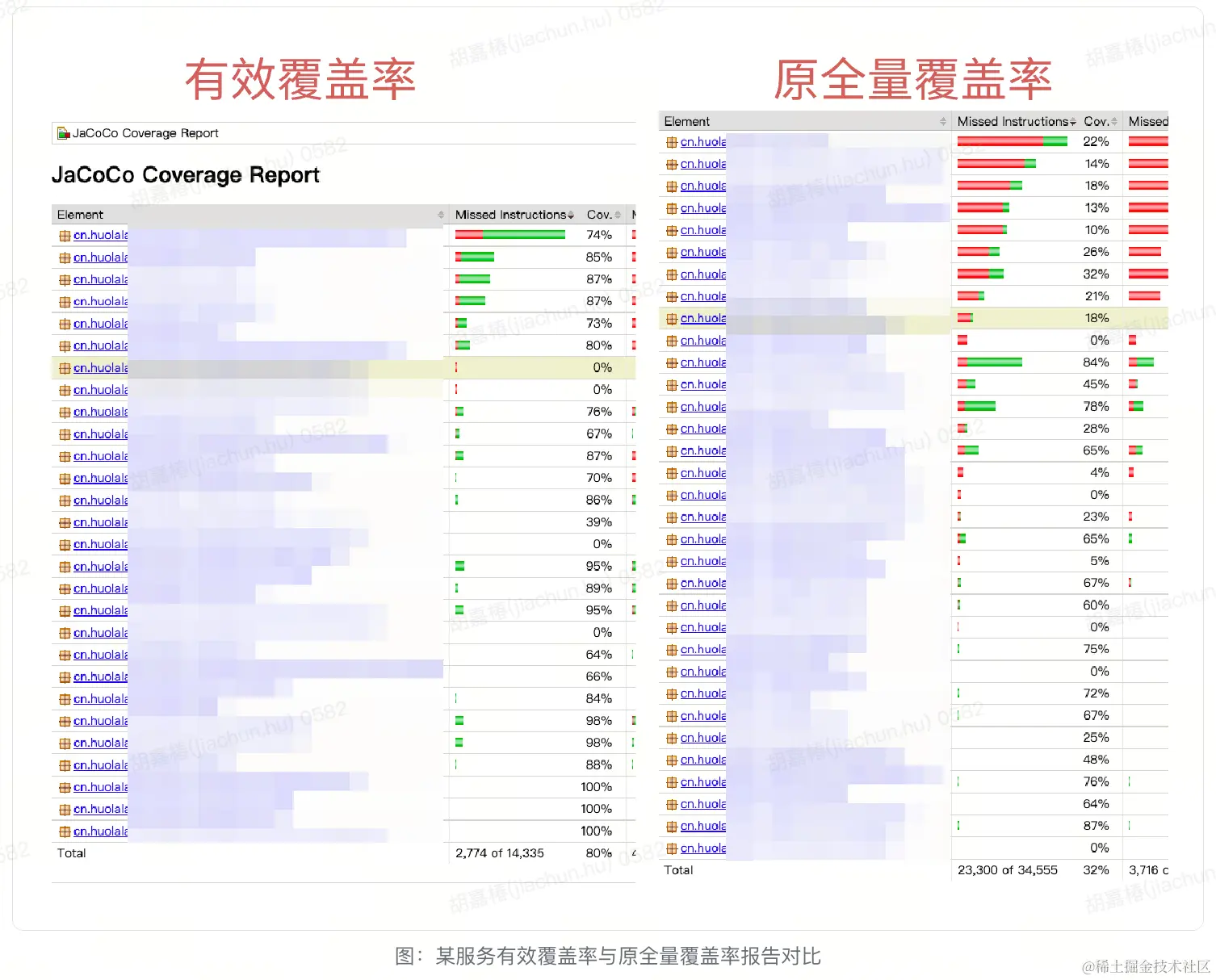Viewport: 1216px width, 980px height.
Task: Open cn.huolala link in 84% row of 原全量覆盖率 report
Action: point(702,362)
